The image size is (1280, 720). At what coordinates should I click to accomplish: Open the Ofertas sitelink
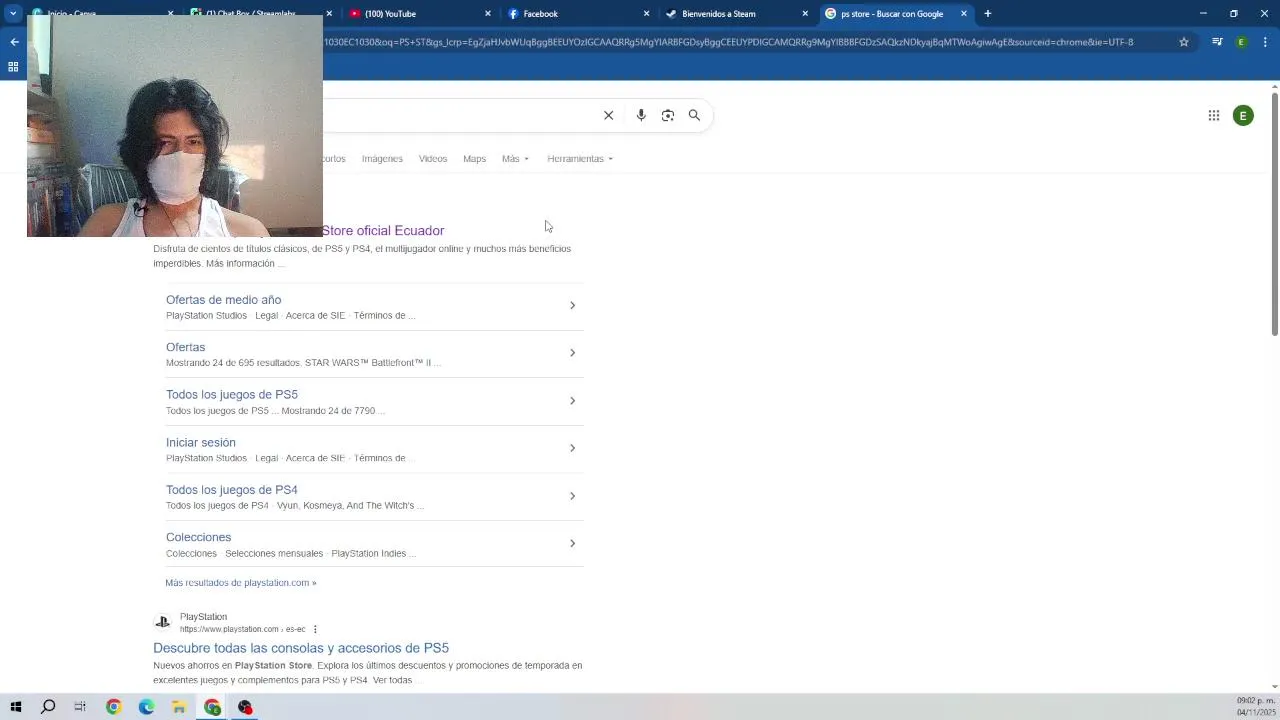185,347
